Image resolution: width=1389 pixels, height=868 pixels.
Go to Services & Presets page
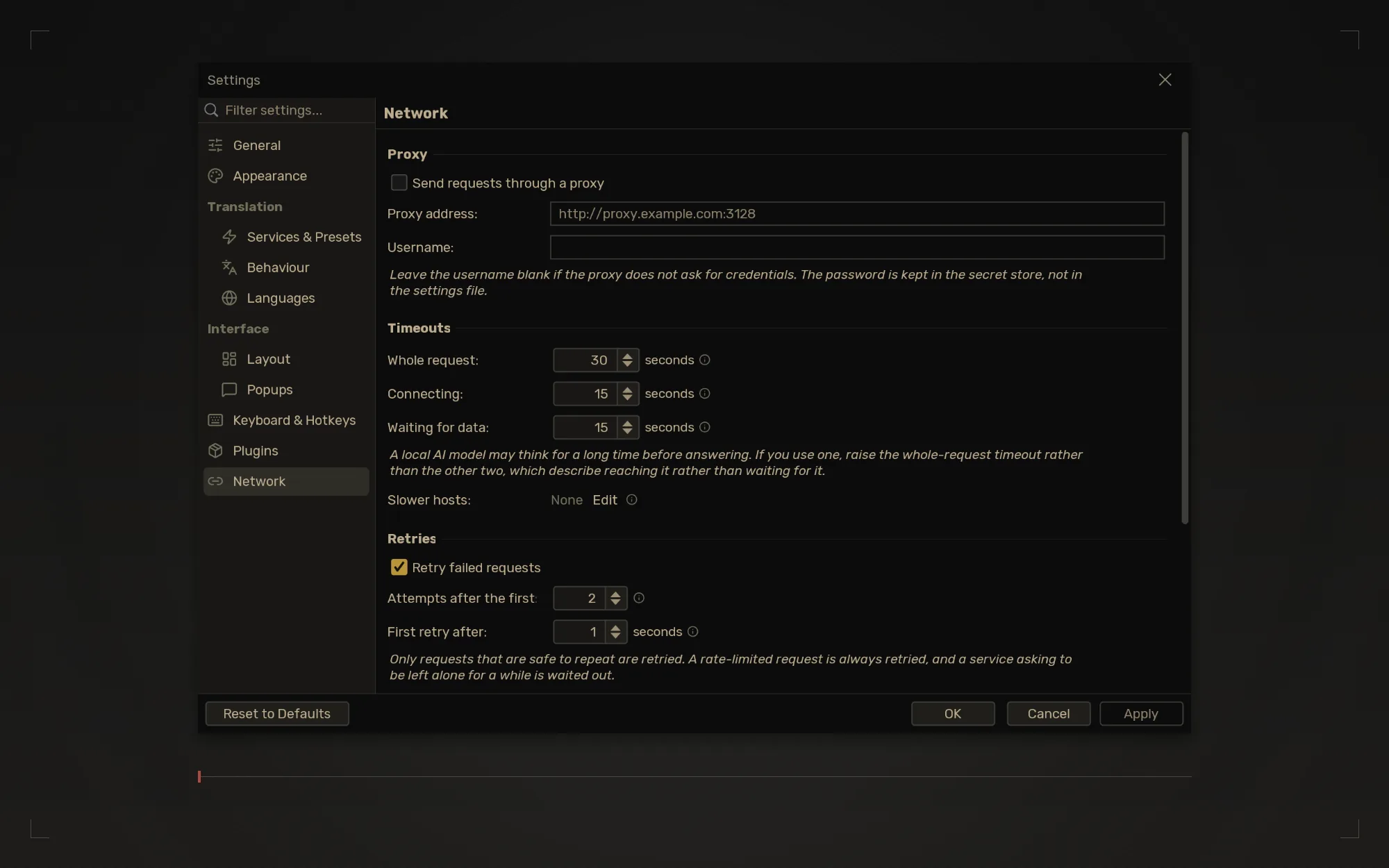[x=286, y=237]
